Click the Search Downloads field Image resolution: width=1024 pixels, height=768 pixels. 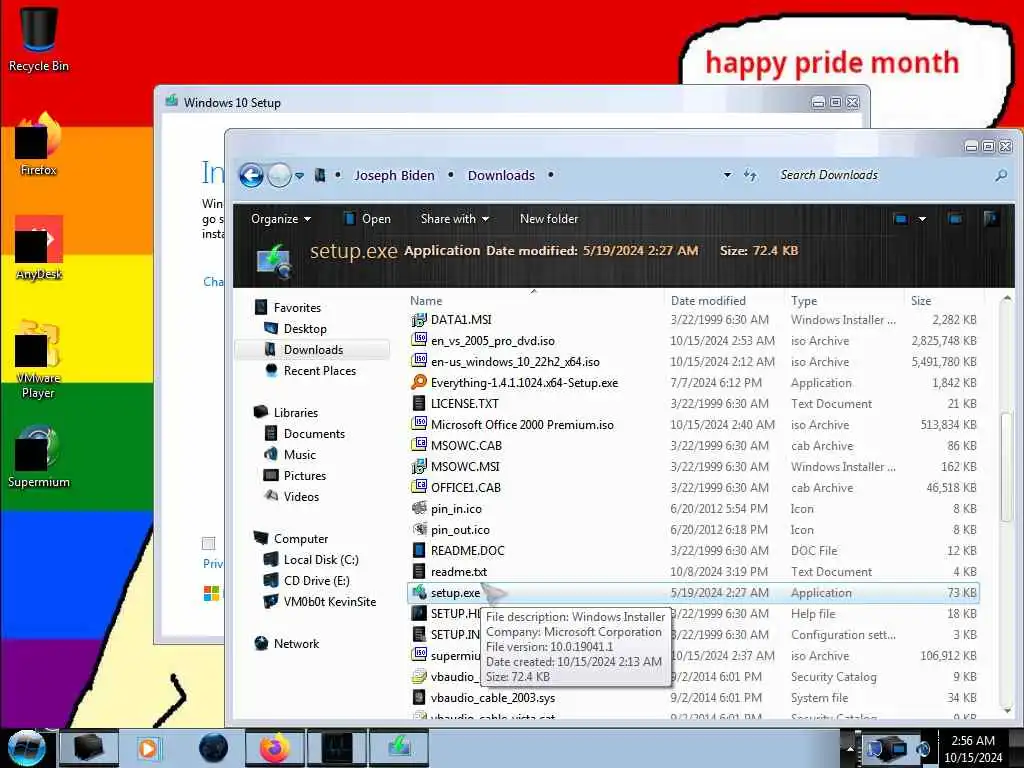click(882, 175)
